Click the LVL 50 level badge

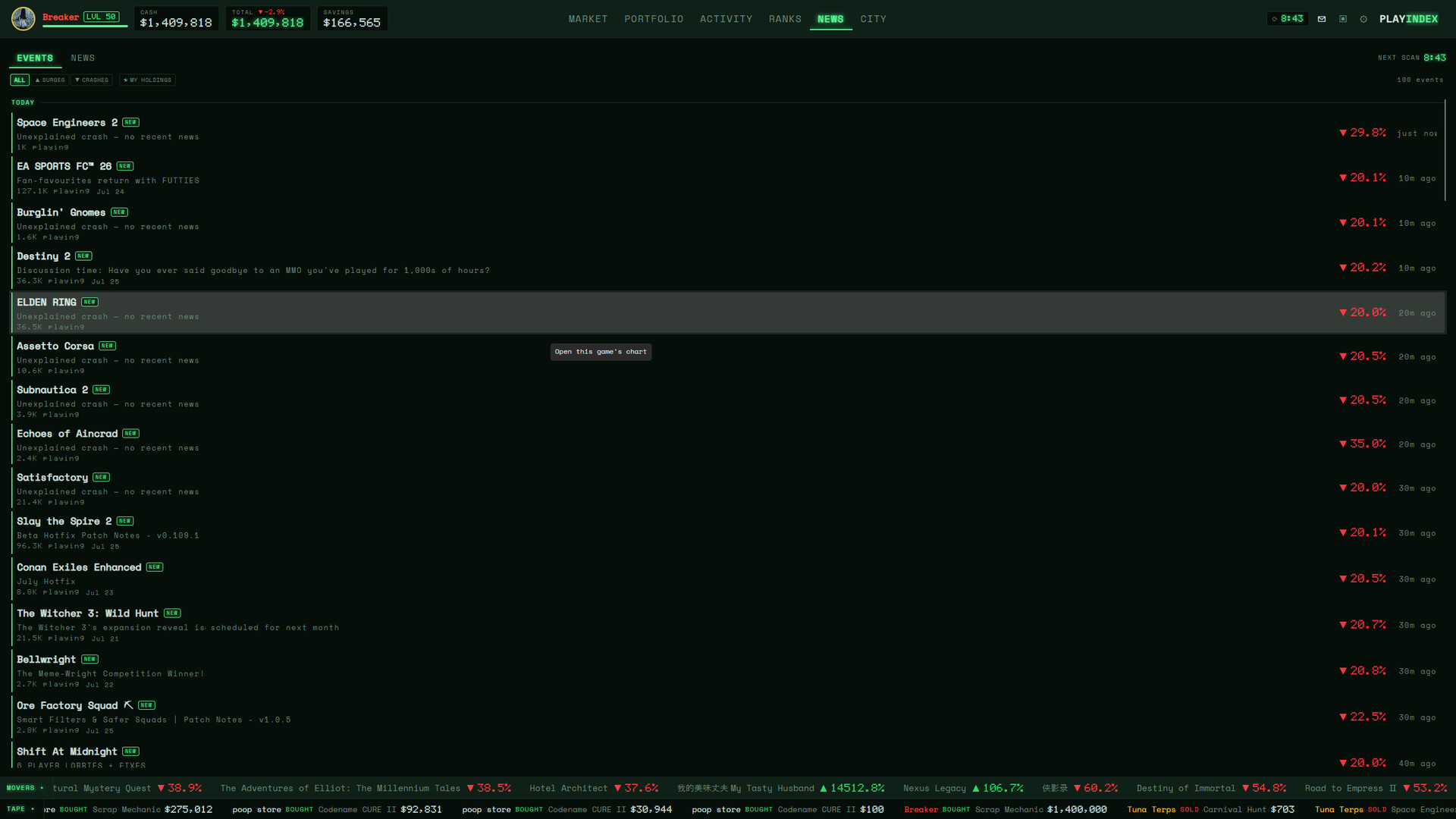point(101,17)
